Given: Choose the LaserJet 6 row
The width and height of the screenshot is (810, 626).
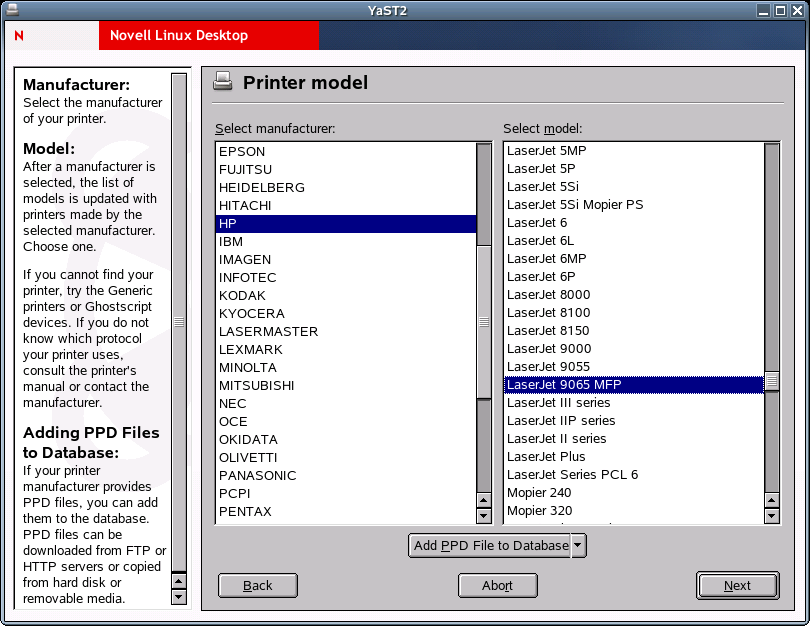Looking at the screenshot, I should pos(634,223).
